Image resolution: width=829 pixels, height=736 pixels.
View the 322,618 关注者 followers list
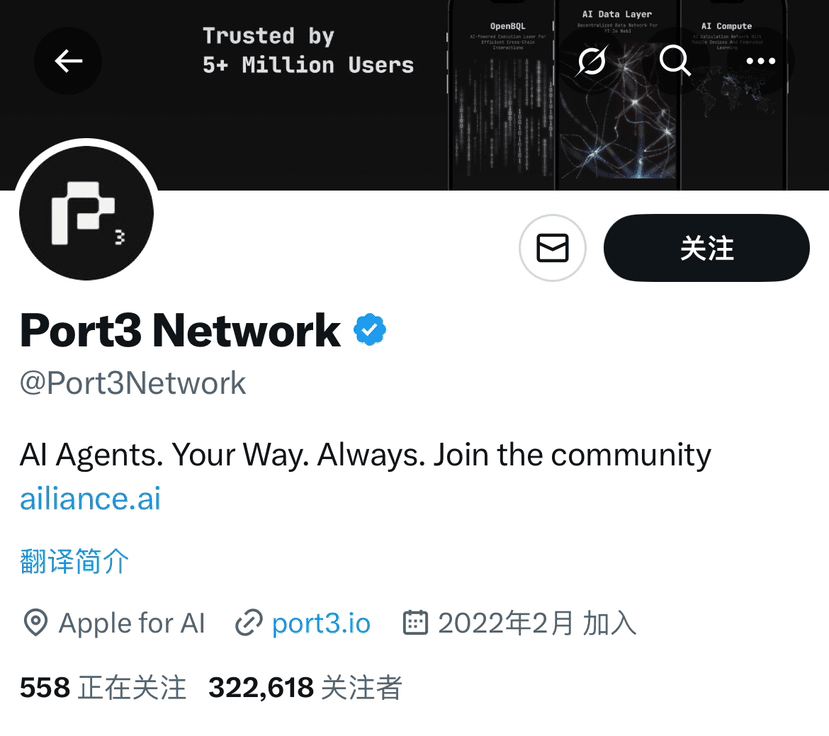tap(305, 687)
